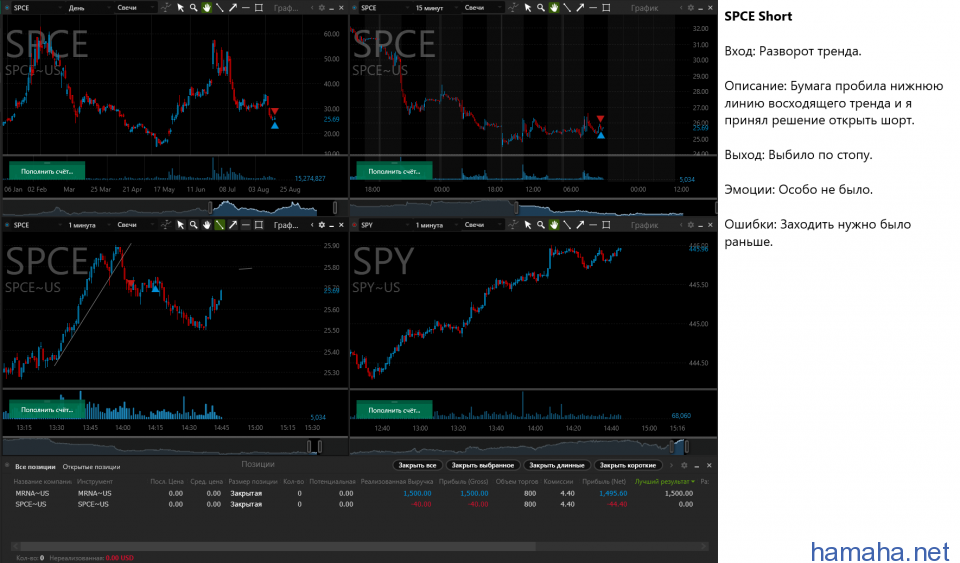
Task: Activate zoom magnifier in SPY chart
Action: point(541,225)
